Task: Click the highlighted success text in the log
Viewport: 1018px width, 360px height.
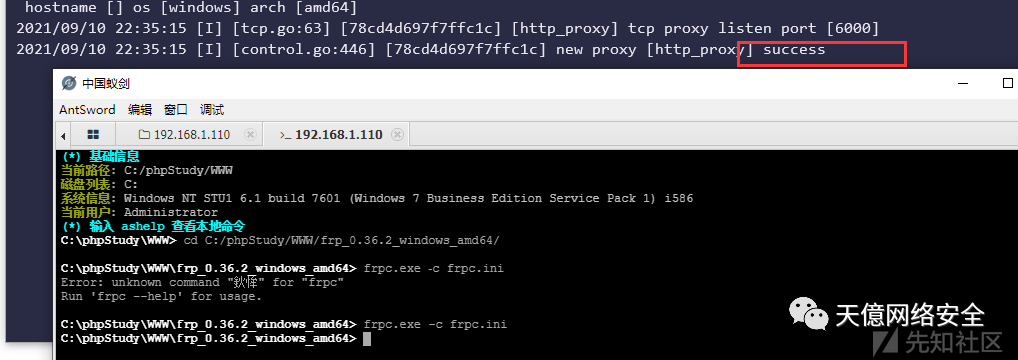Action: click(793, 49)
